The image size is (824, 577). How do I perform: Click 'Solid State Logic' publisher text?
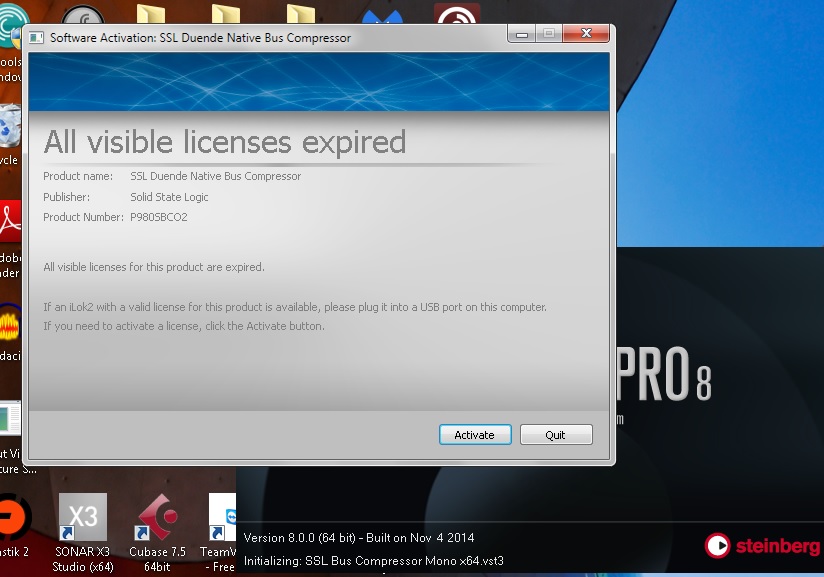click(x=169, y=197)
